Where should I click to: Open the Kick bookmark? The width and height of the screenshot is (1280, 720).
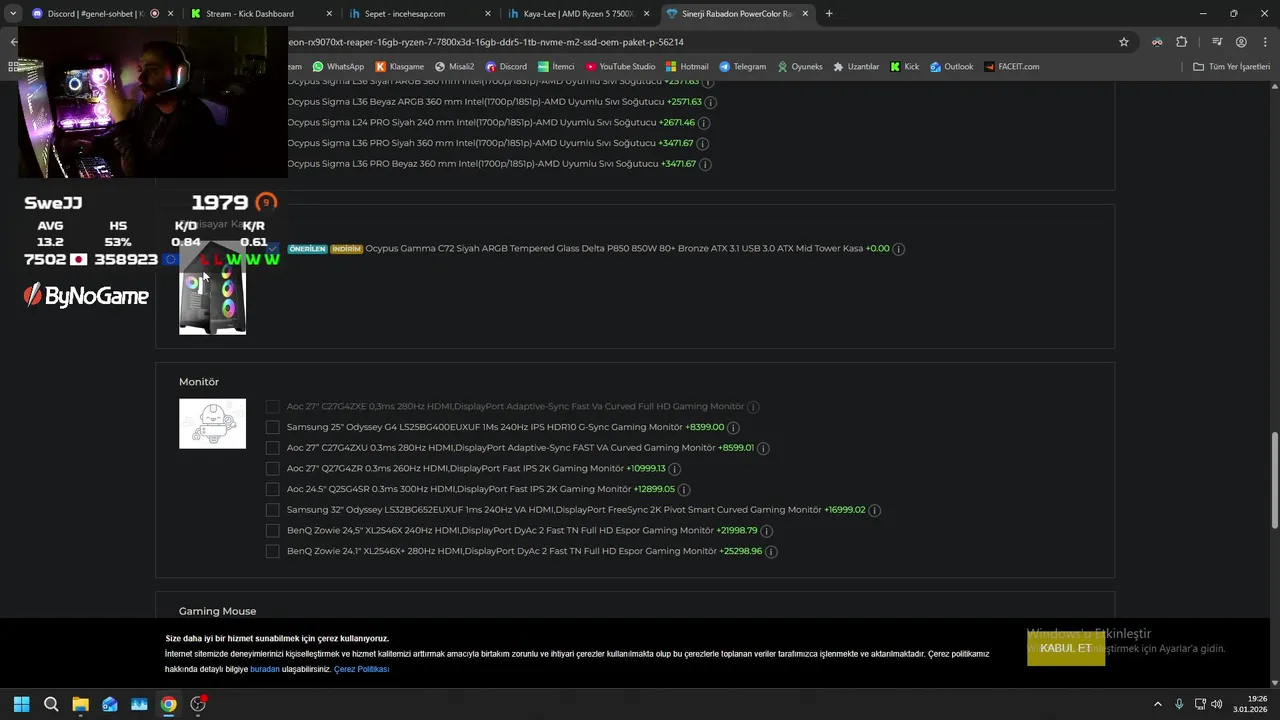coord(904,67)
